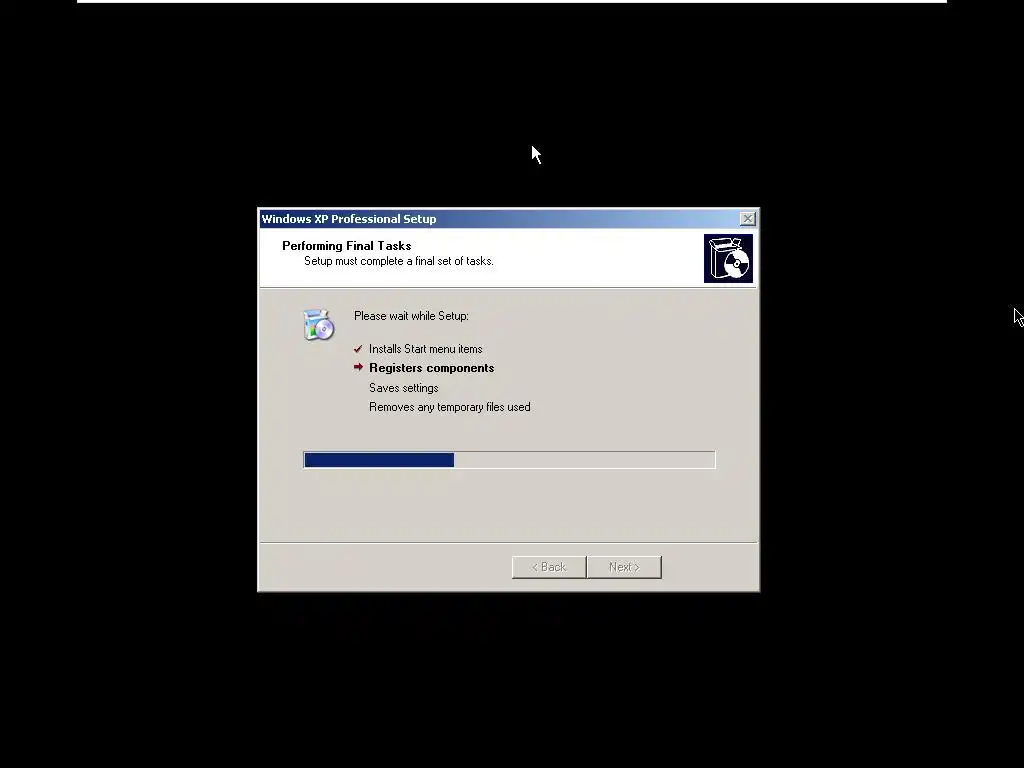
Task: Click the red arrow beside Registers components
Action: (x=358, y=367)
